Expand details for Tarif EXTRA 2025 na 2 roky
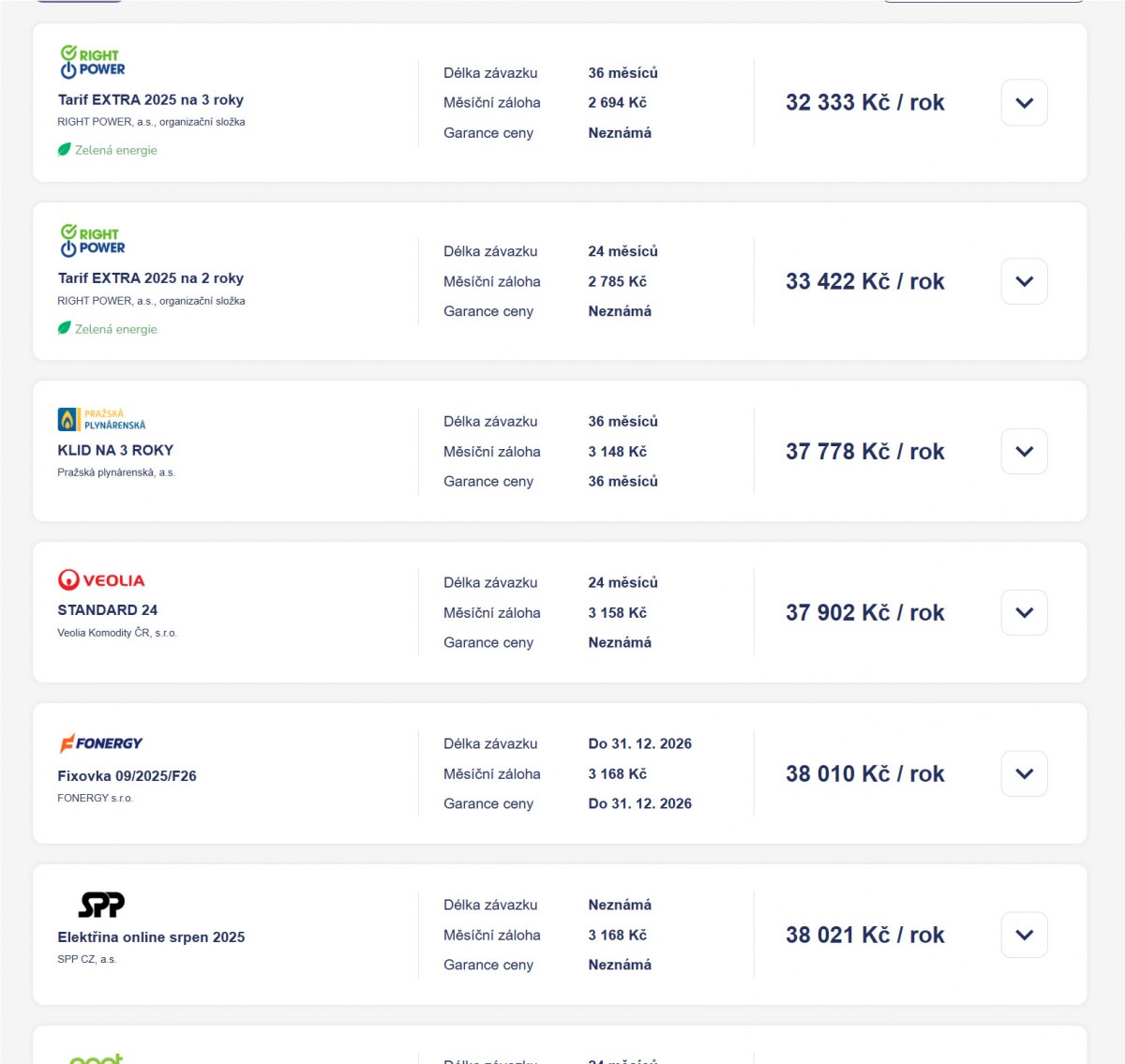This screenshot has width=1125, height=1064. click(1024, 281)
